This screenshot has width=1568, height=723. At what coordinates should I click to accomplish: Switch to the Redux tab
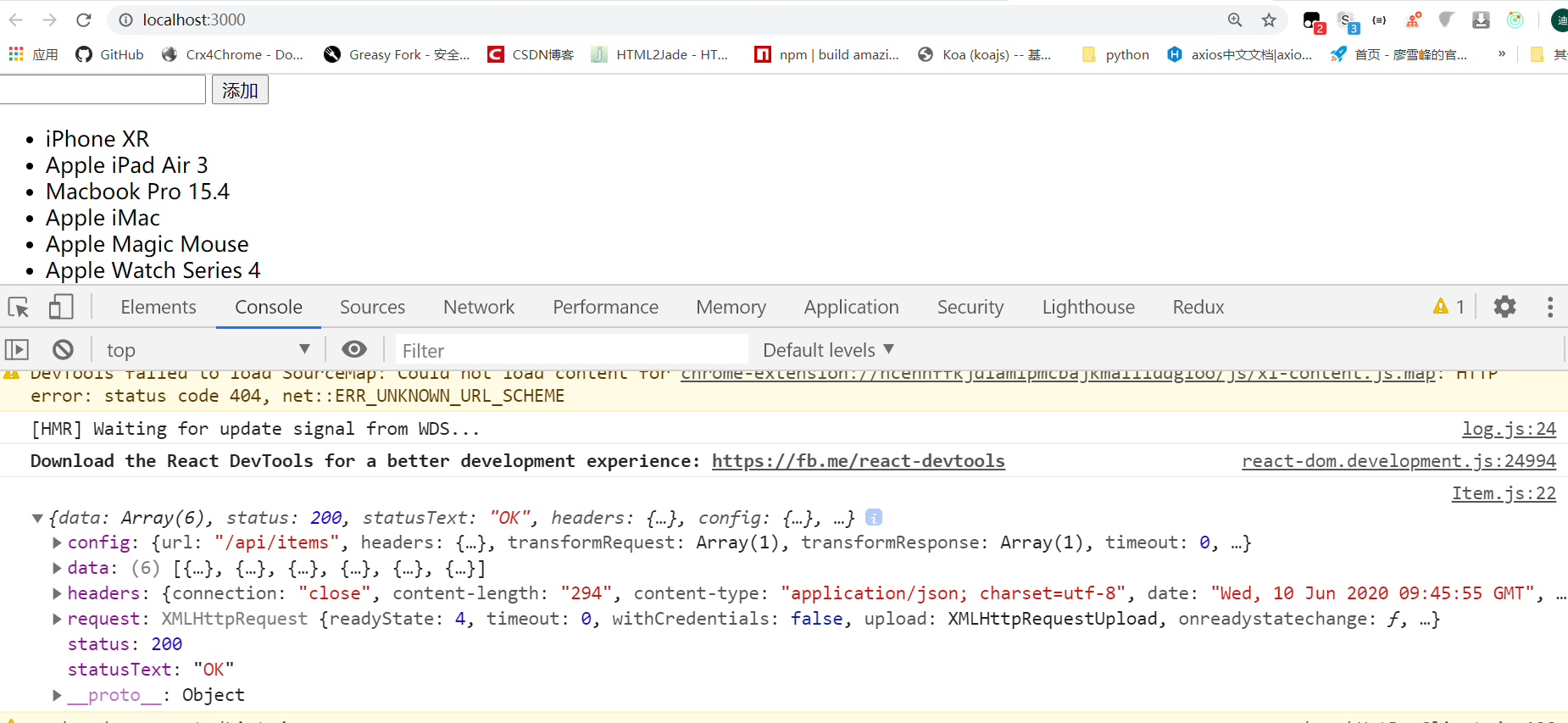pyautogui.click(x=1198, y=307)
